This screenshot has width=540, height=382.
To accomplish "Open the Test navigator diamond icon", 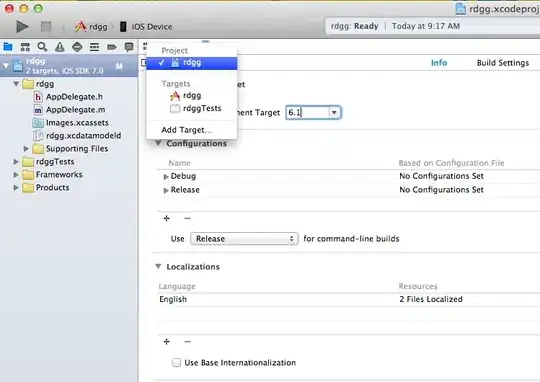I will (77, 47).
